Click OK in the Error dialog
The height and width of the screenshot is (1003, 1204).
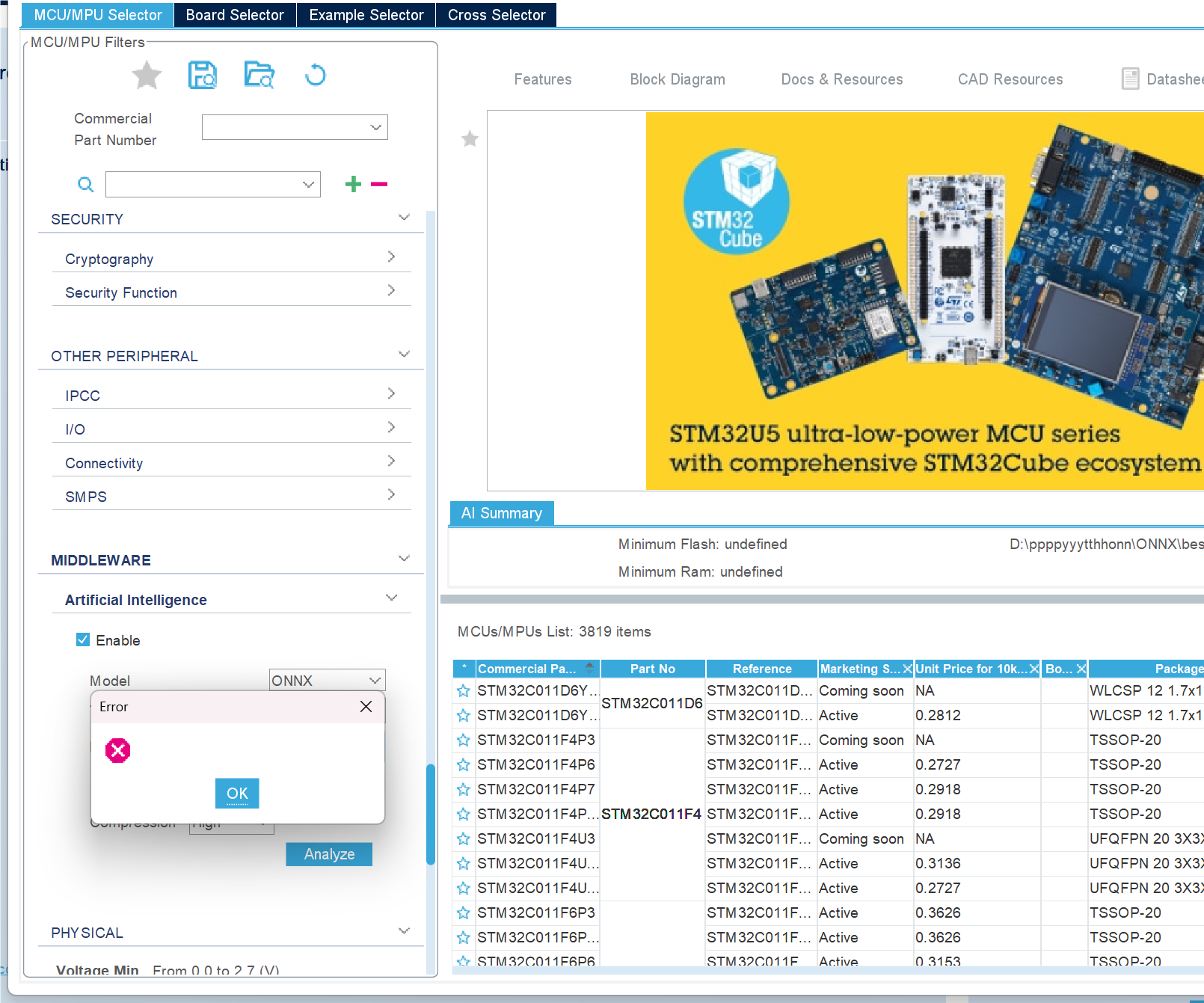coord(237,794)
